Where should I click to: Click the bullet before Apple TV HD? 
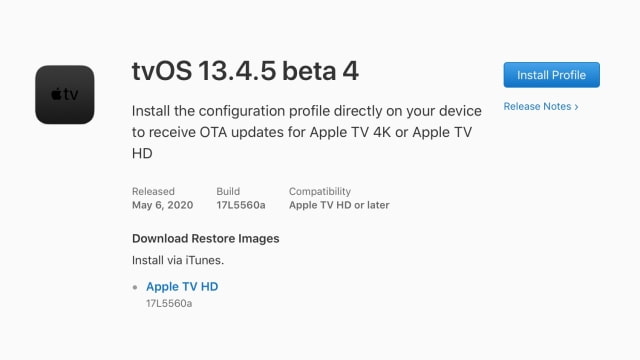[x=135, y=287]
